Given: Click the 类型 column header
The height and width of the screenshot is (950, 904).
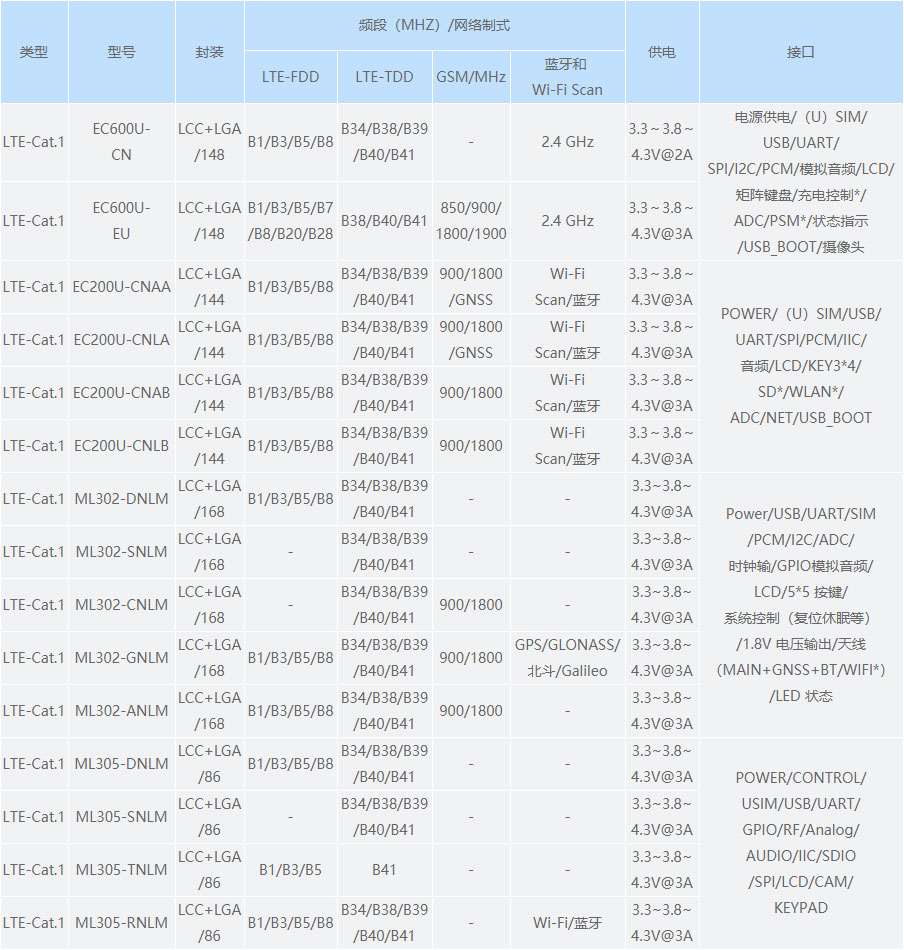Looking at the screenshot, I should (34, 52).
